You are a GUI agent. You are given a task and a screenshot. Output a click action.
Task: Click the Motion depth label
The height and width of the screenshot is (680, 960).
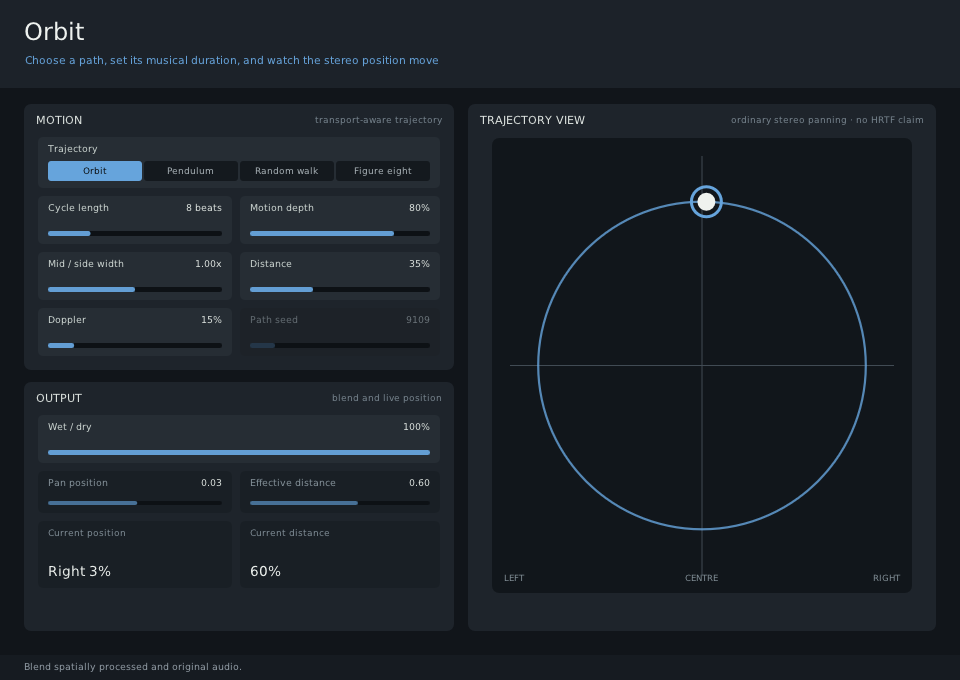click(x=282, y=208)
